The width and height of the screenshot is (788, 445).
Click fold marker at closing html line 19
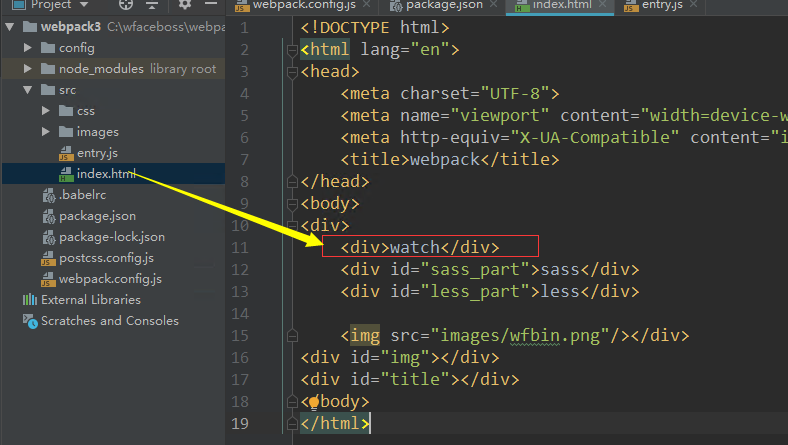click(292, 424)
